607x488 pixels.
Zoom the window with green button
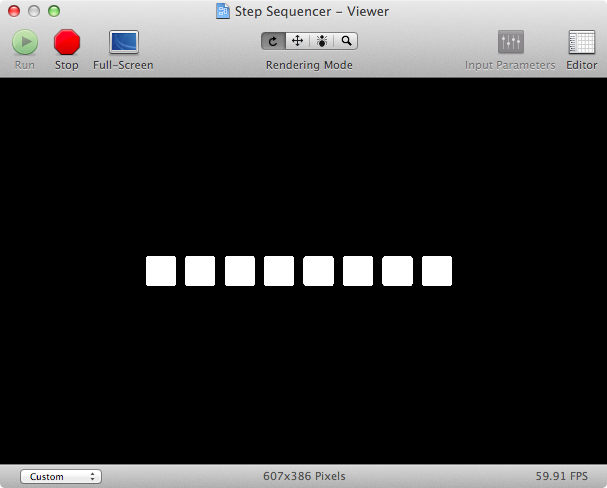tap(54, 11)
